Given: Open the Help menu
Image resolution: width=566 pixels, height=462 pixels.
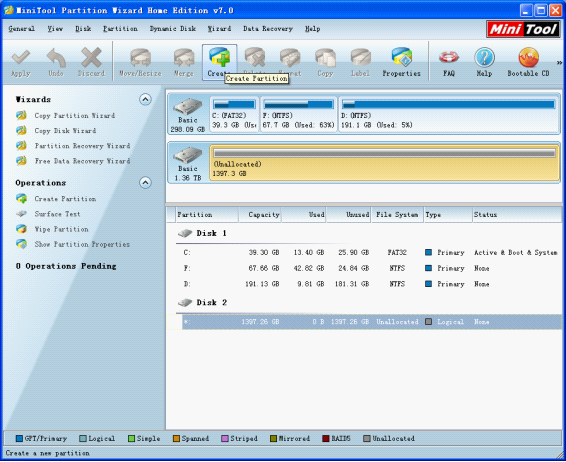Looking at the screenshot, I should click(x=312, y=29).
